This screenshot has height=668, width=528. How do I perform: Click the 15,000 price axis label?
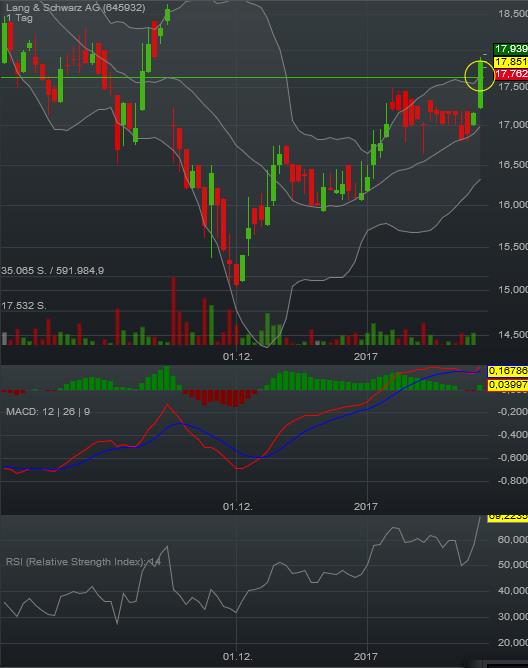[x=513, y=290]
